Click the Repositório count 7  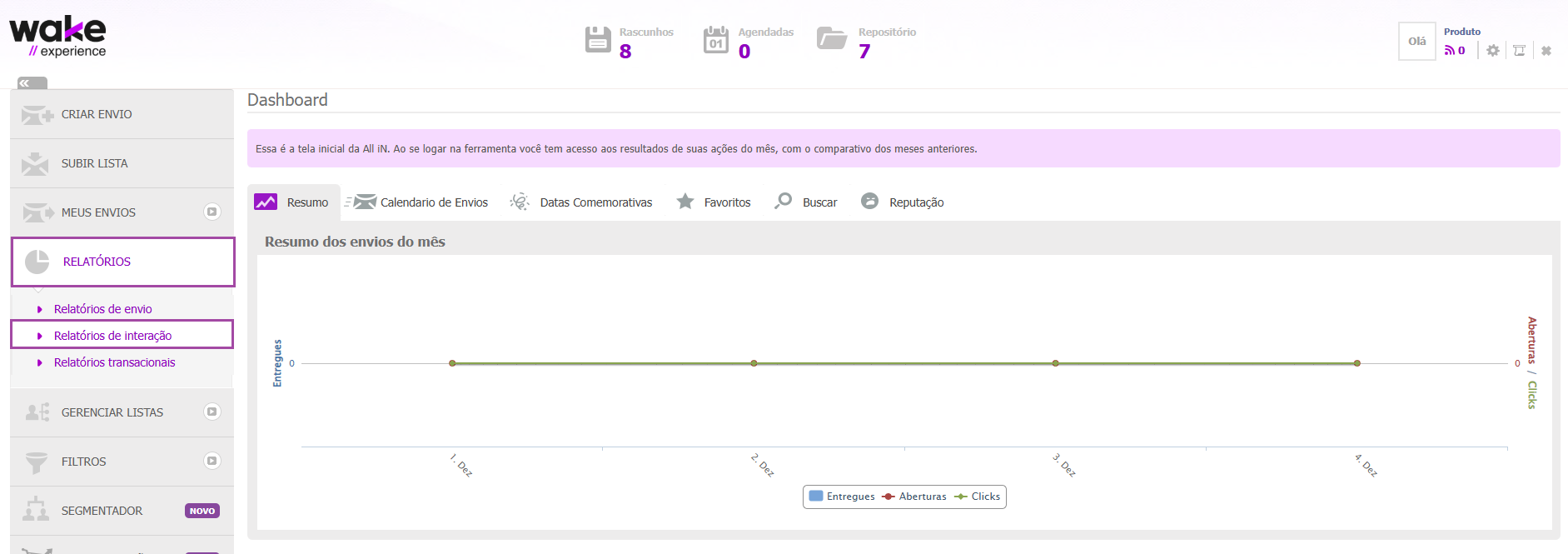pos(864,52)
